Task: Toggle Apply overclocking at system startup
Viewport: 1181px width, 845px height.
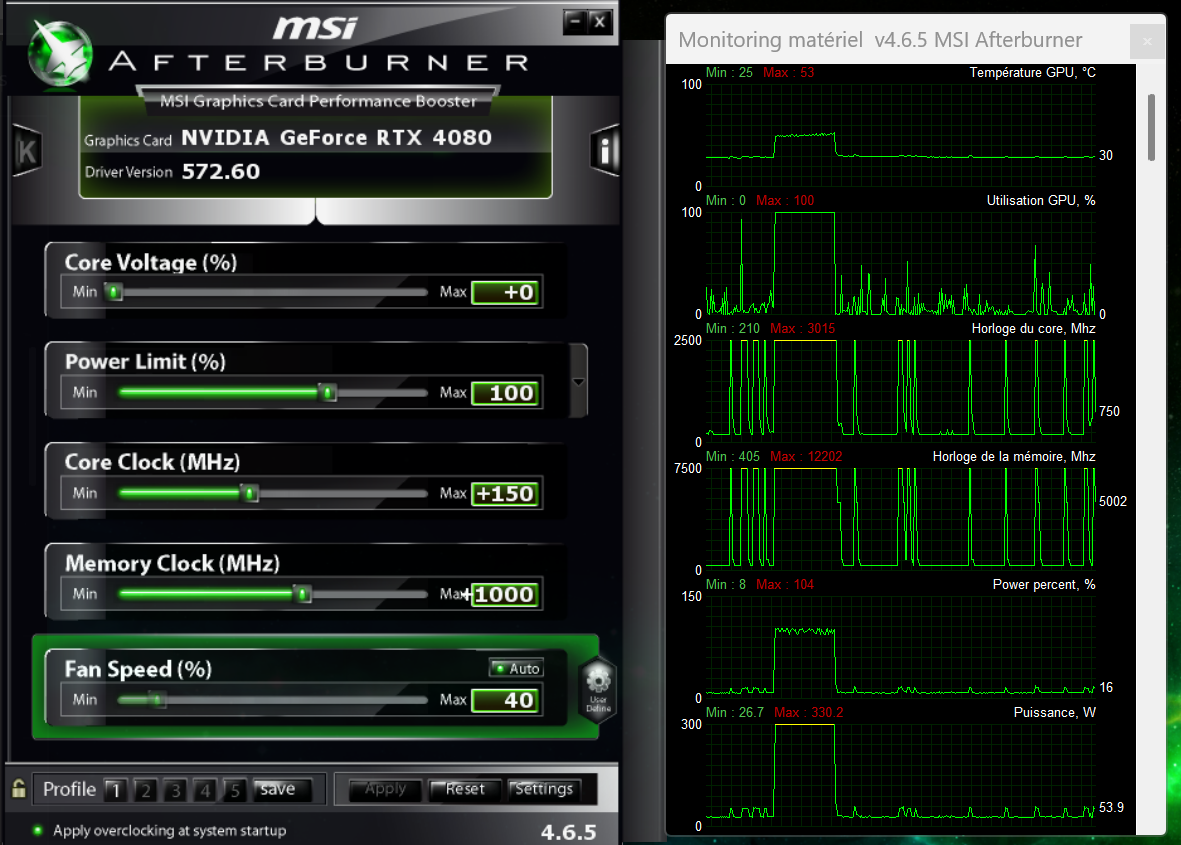Action: 38,830
